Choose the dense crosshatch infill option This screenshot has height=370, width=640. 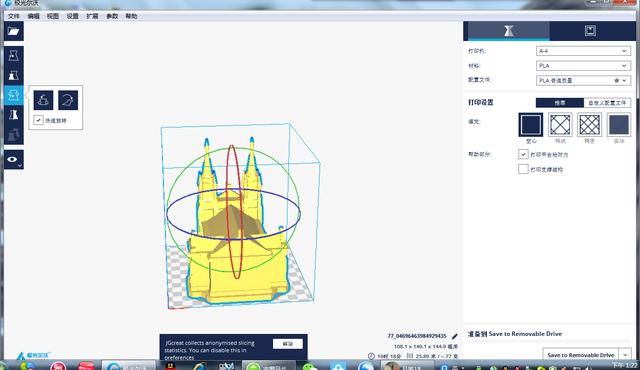coord(589,125)
